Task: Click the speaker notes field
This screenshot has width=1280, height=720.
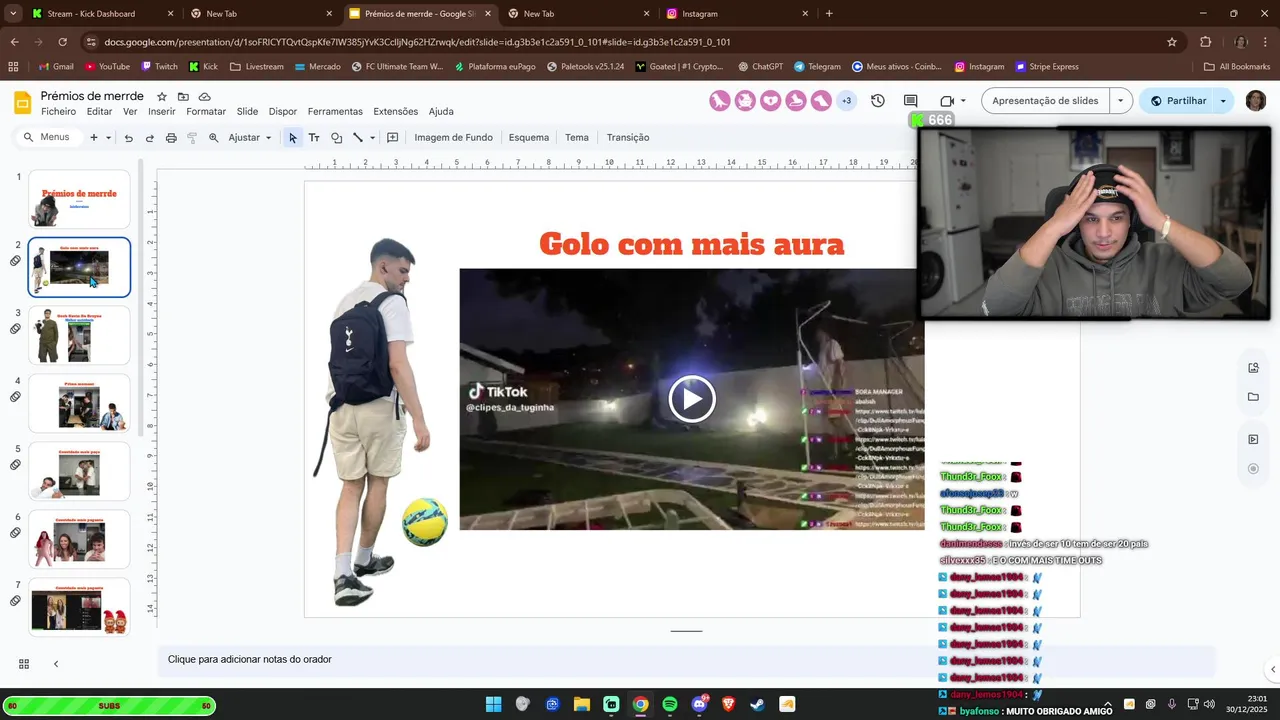Action: click(686, 660)
